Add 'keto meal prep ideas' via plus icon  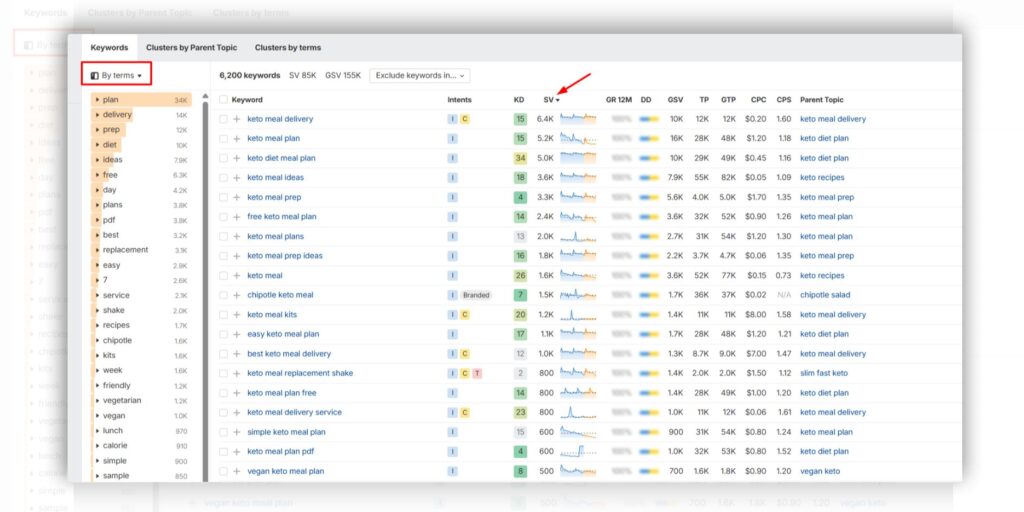[236, 256]
